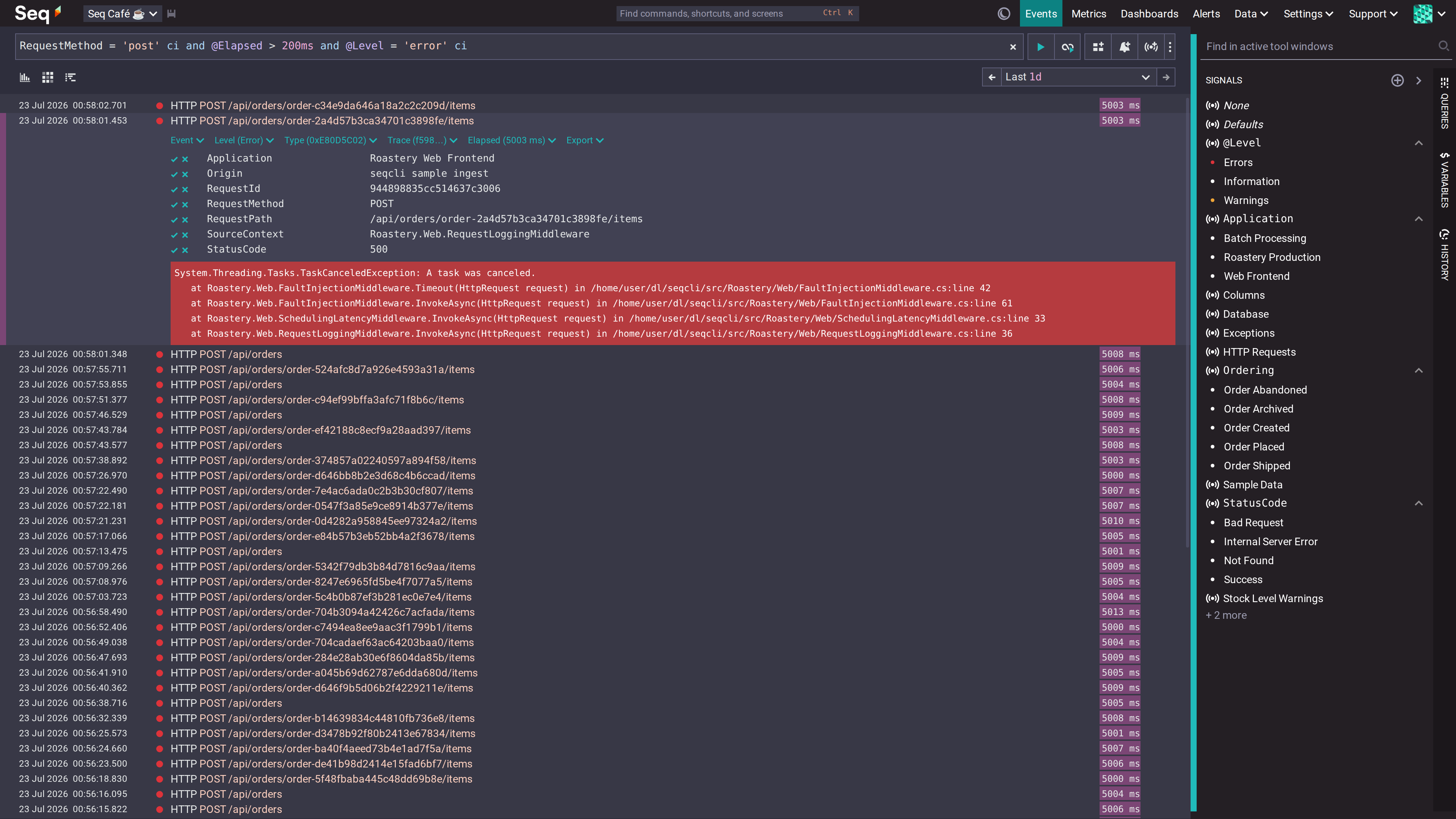The image size is (1456, 819).
Task: Include filter checkmark for Application property
Action: pos(175,159)
